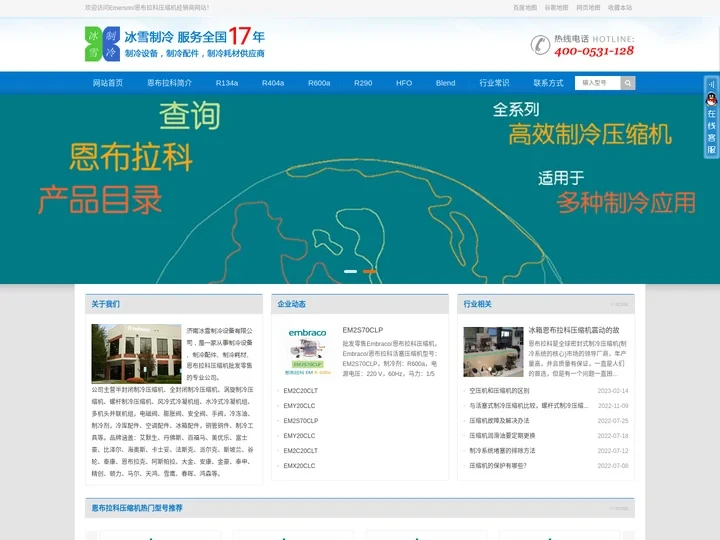720x540 pixels.
Task: Click the 谷歌地图 top link
Action: tap(557, 8)
